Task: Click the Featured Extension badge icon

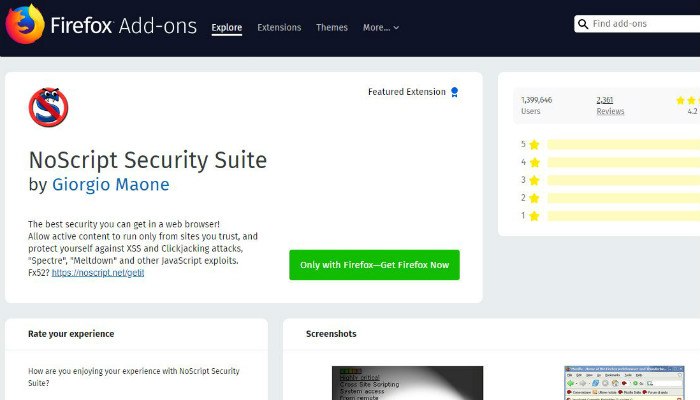Action: [454, 92]
